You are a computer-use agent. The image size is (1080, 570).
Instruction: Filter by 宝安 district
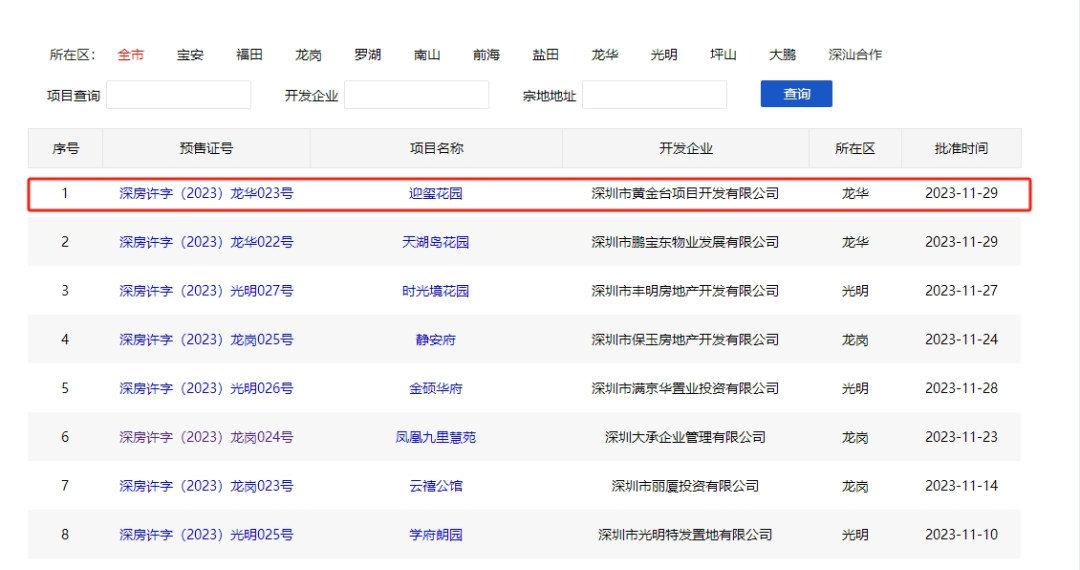[x=190, y=54]
